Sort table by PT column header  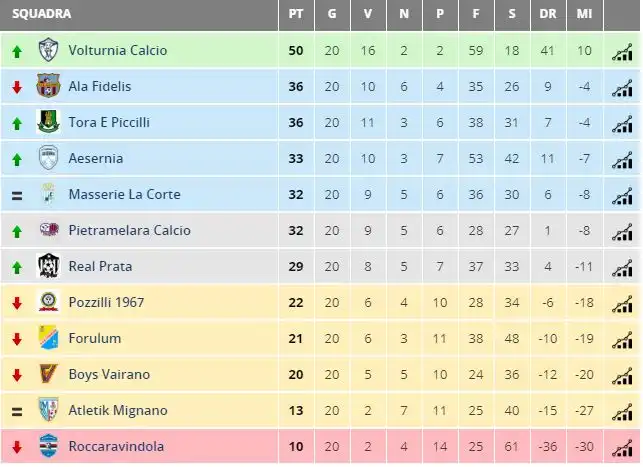(x=296, y=14)
